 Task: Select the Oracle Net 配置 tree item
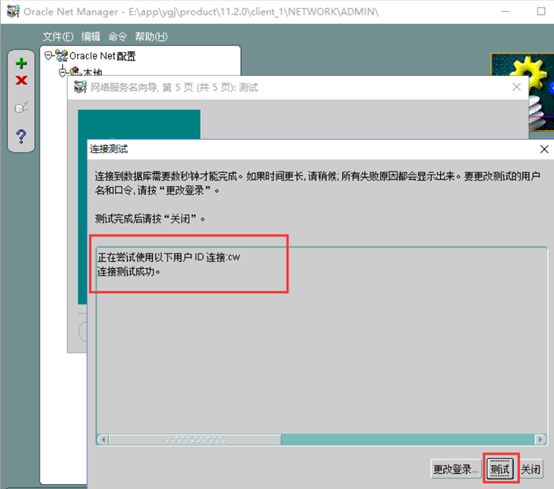tap(102, 56)
